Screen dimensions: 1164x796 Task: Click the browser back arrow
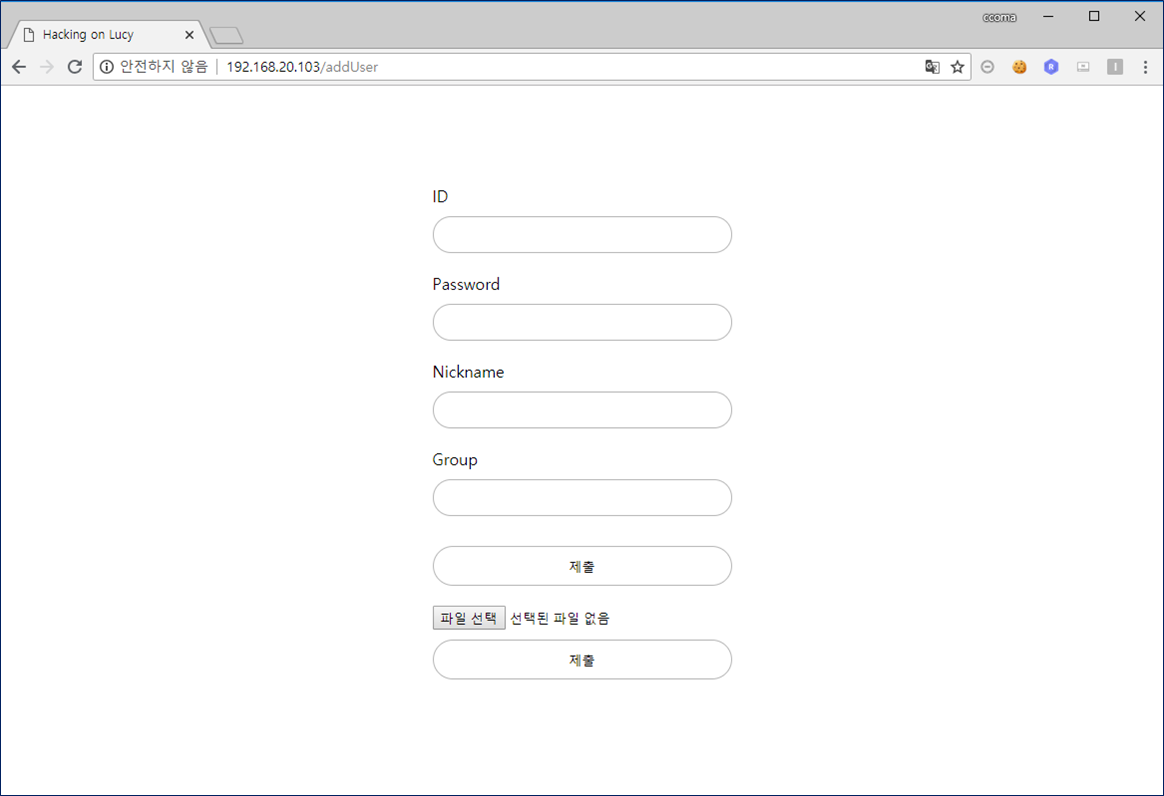(x=18, y=67)
